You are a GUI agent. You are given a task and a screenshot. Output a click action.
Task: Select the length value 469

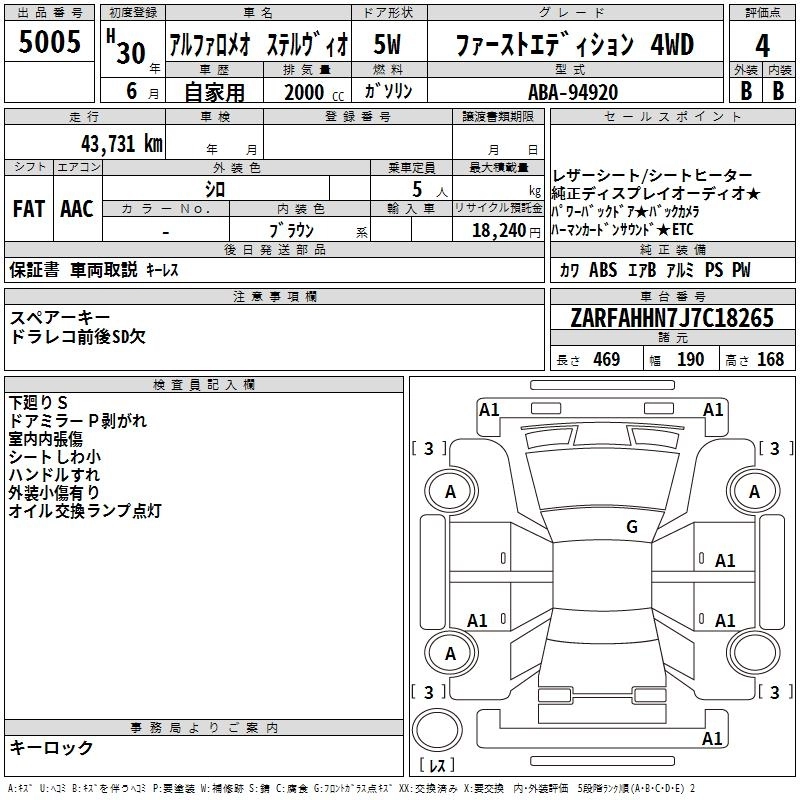pyautogui.click(x=606, y=359)
